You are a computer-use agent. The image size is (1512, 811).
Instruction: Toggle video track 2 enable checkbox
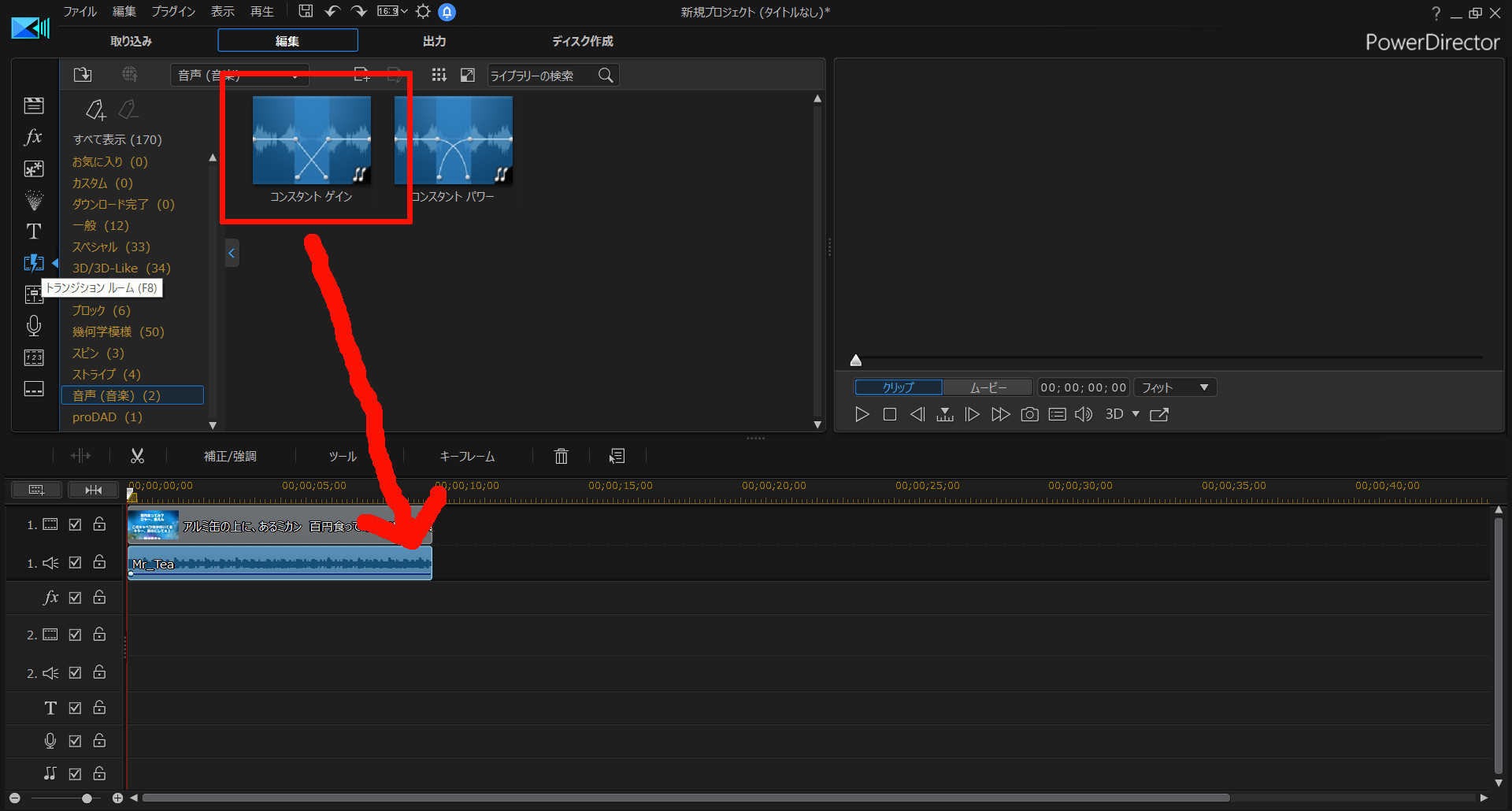pos(75,634)
